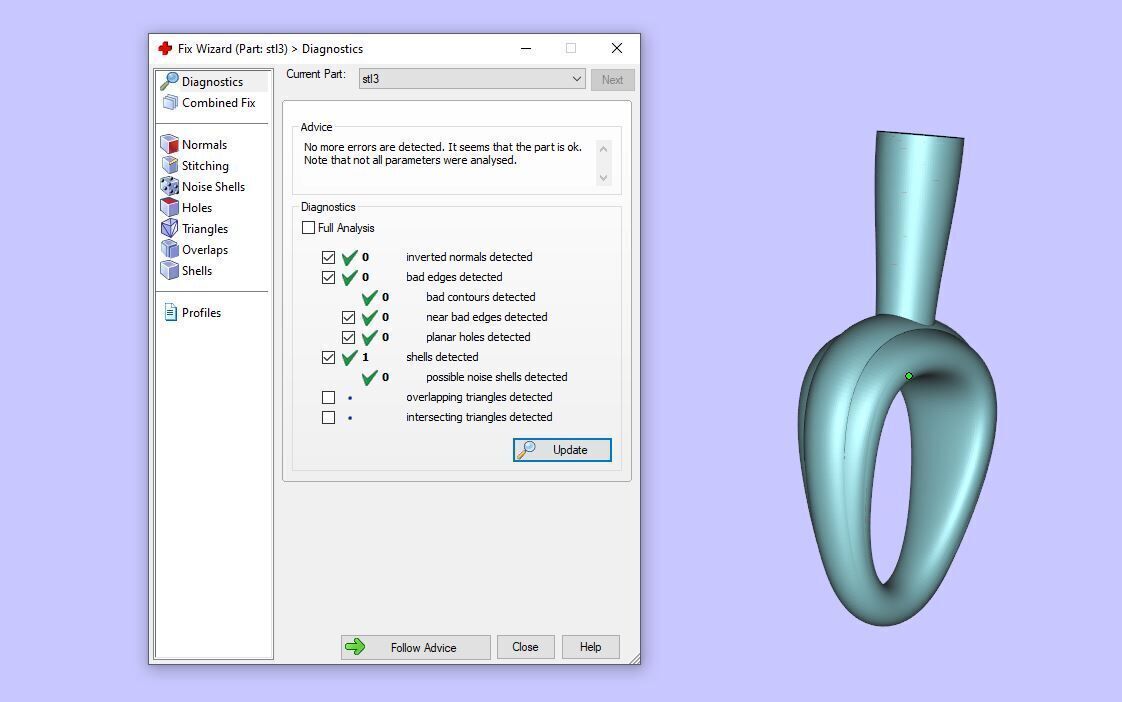Uncheck shells detected checkbox
This screenshot has height=702, width=1122.
click(x=328, y=357)
